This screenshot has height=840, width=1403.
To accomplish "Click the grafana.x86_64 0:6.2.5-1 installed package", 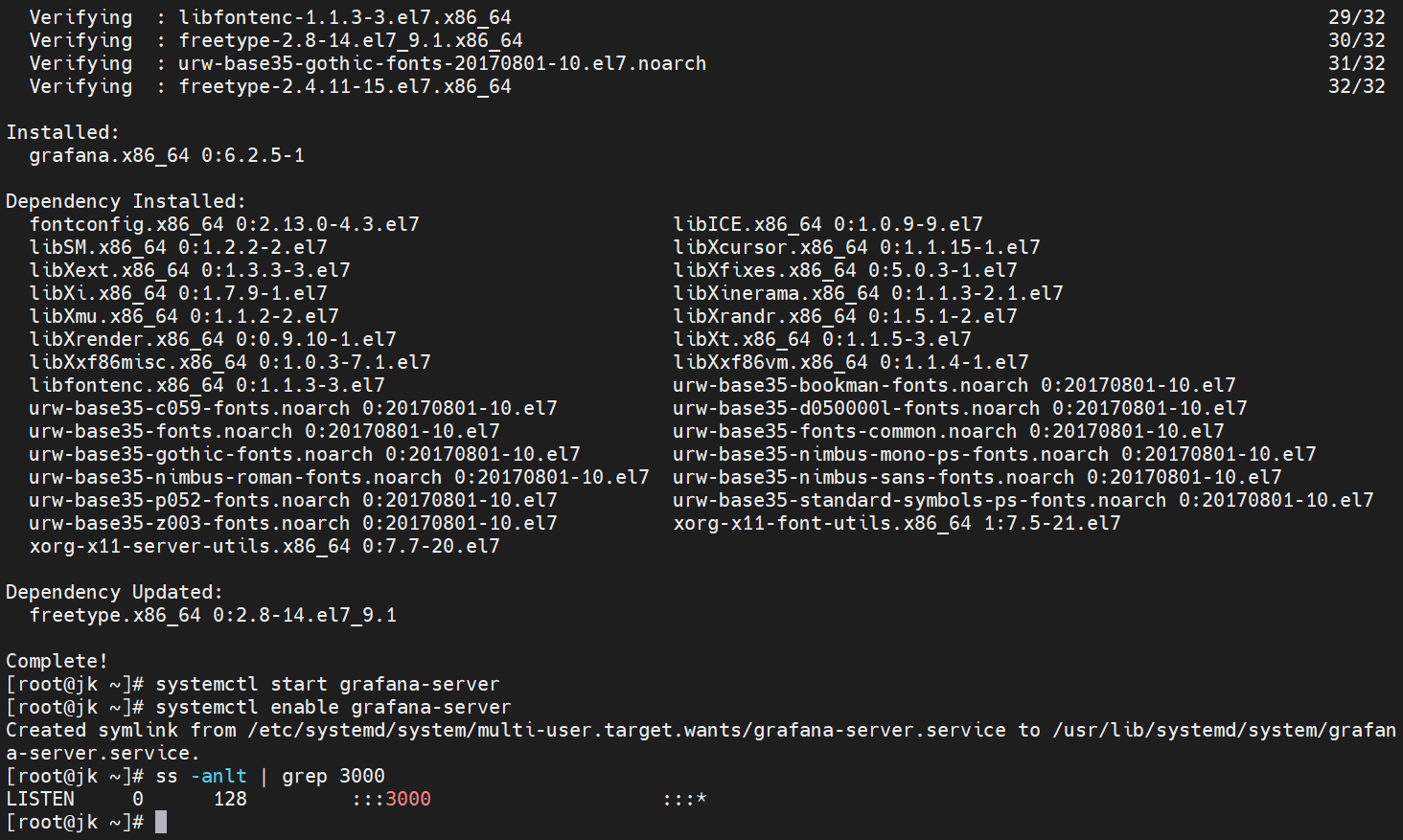I will pos(167,155).
